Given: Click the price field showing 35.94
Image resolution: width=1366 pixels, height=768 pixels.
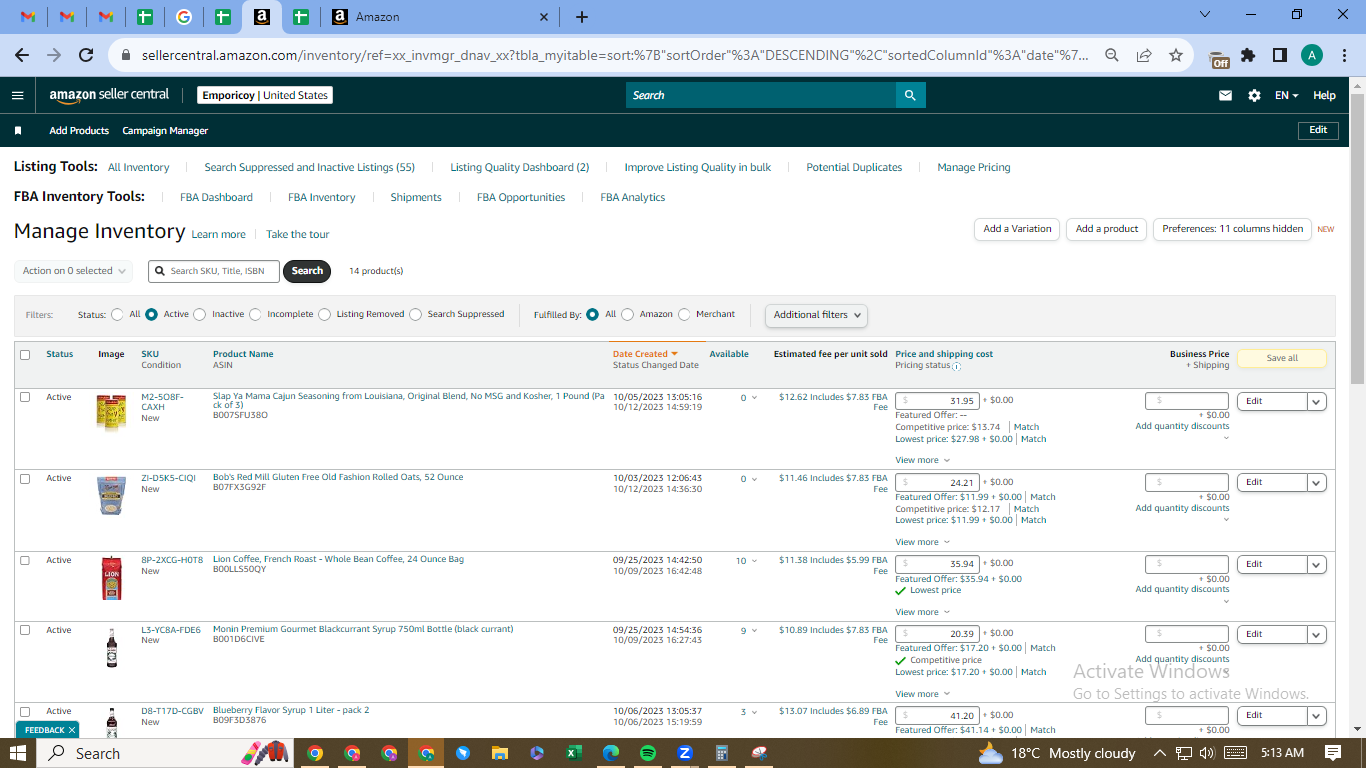Looking at the screenshot, I should (x=937, y=563).
